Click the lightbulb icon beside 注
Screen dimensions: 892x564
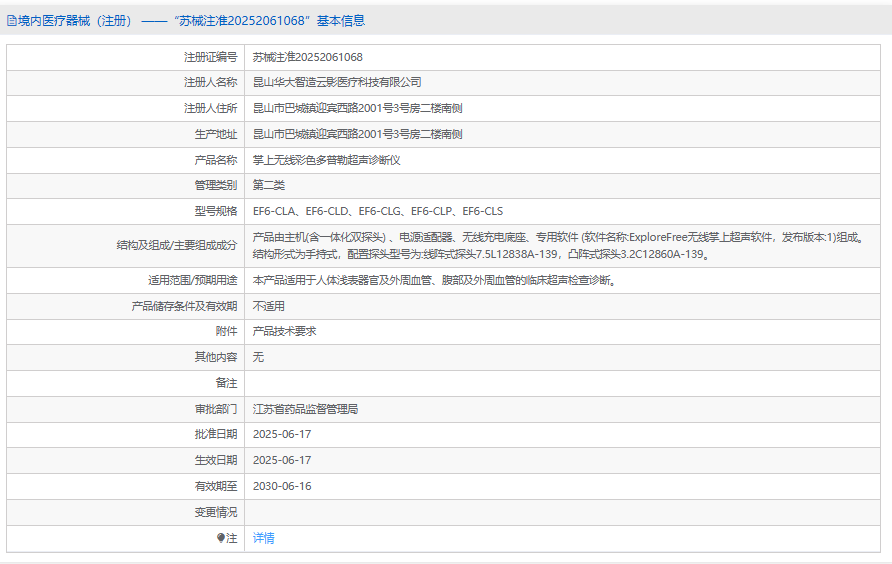coord(221,538)
